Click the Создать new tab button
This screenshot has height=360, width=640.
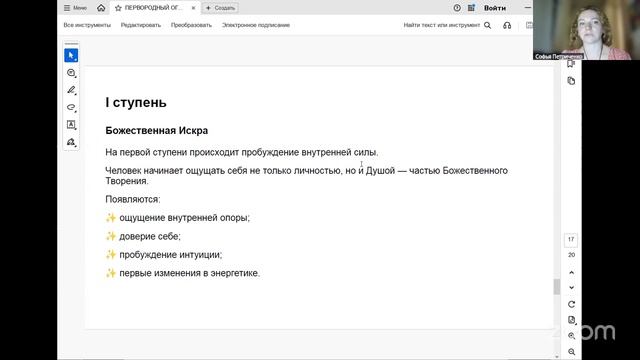[x=220, y=8]
